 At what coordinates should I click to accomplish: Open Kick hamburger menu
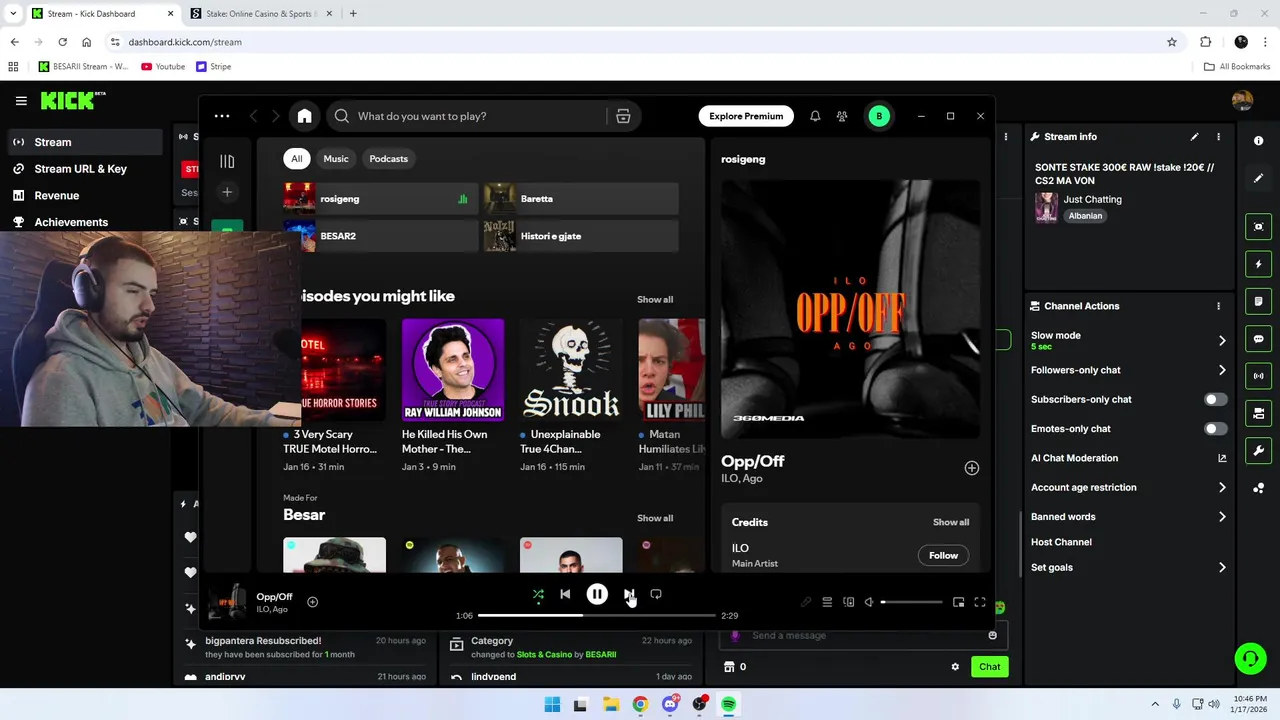[x=21, y=101]
